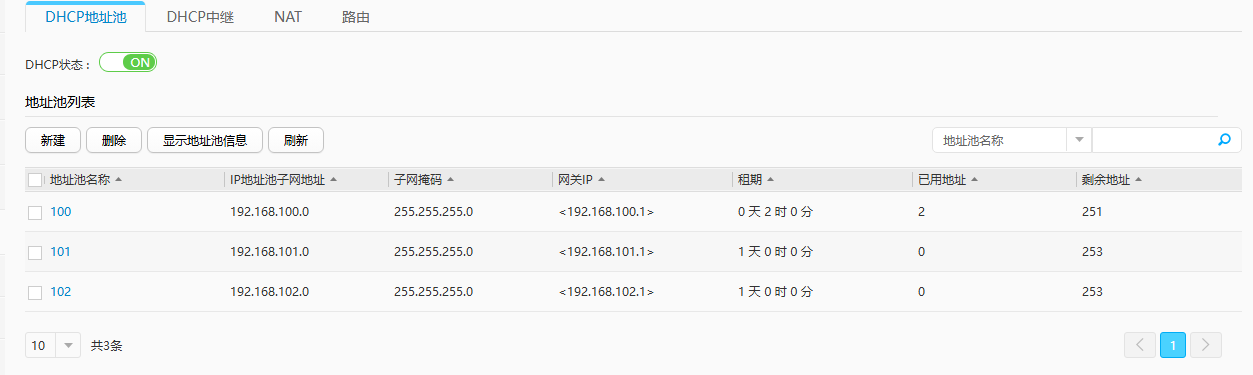Open the NAT tab
1253x375 pixels.
[288, 17]
